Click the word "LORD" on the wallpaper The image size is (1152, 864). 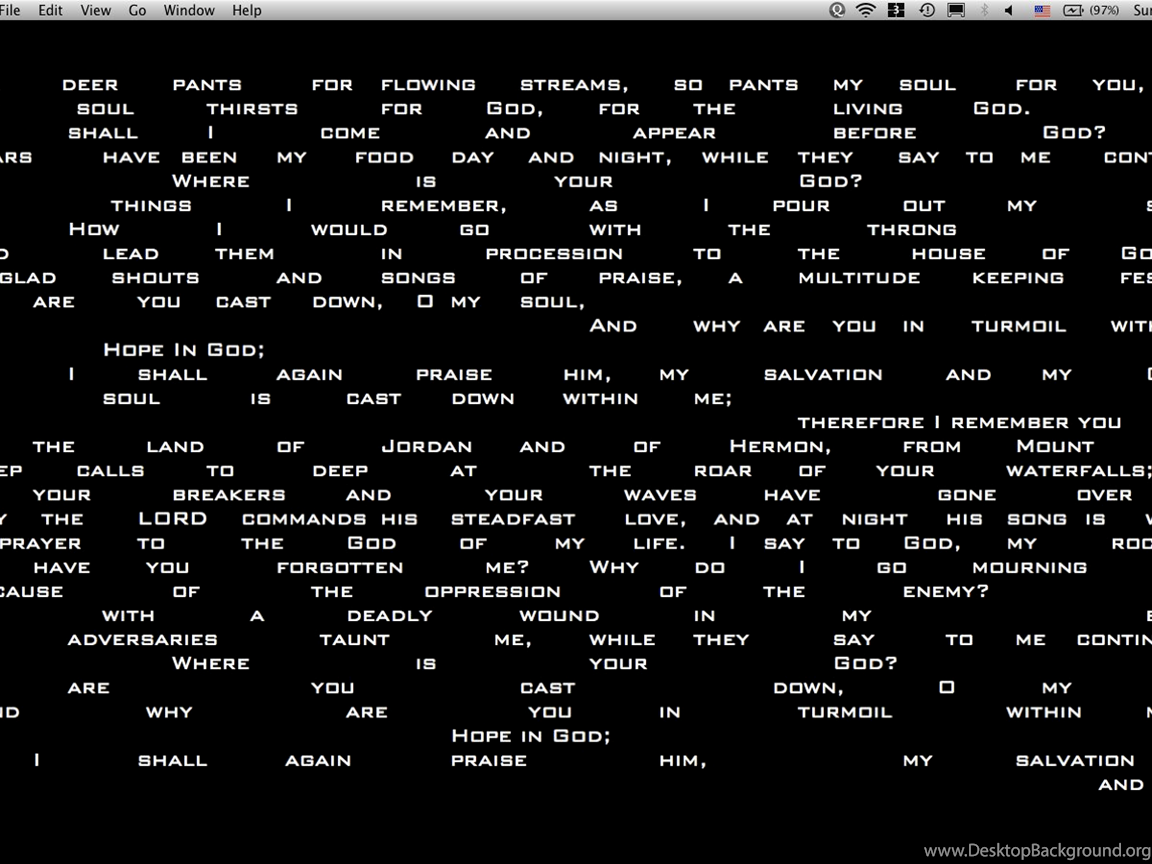click(173, 518)
